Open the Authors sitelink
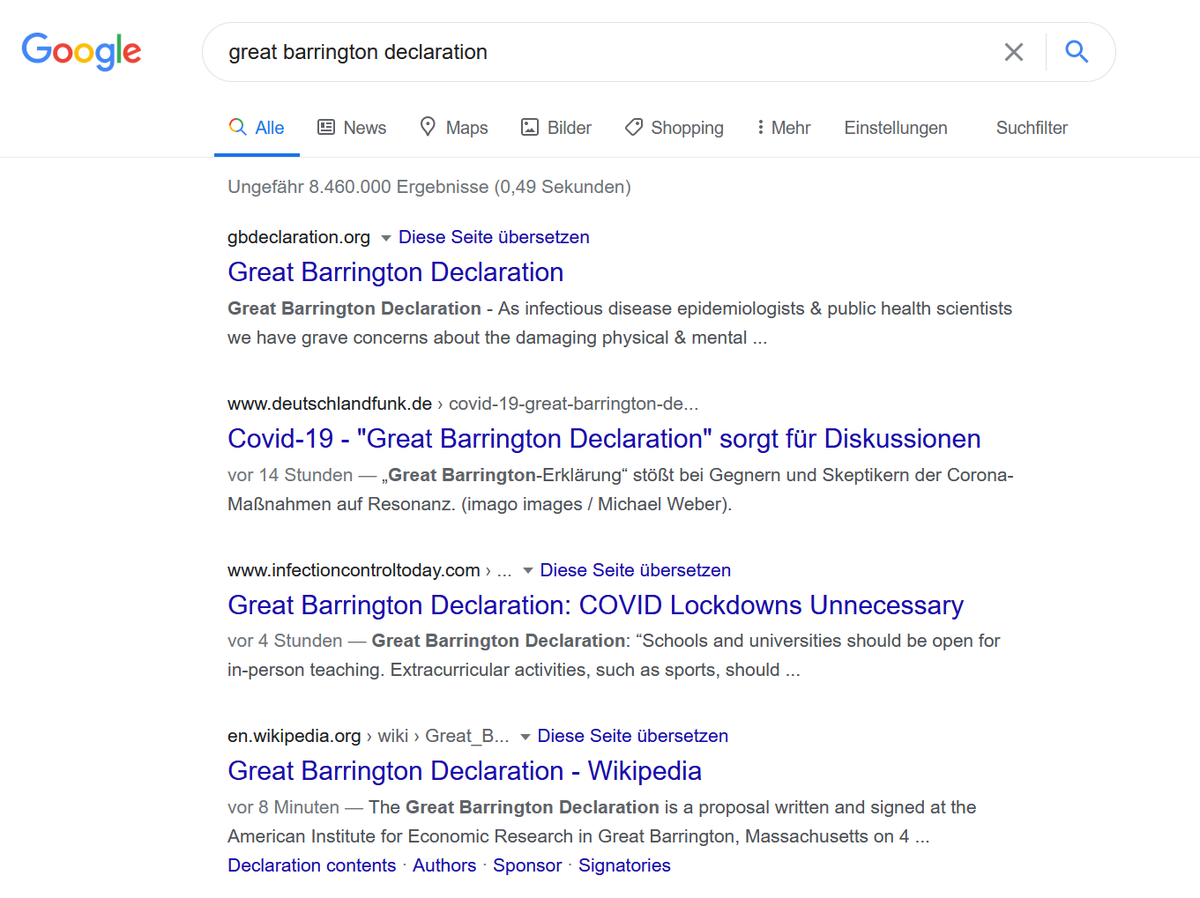This screenshot has height=898, width=1200. (444, 865)
